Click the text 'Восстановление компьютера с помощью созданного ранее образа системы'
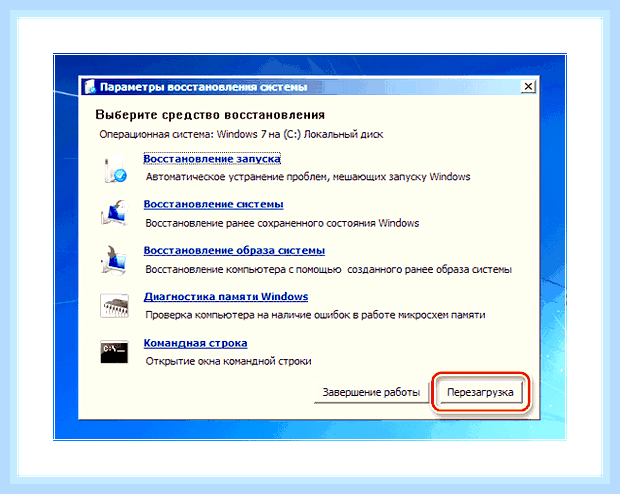 [329, 269]
